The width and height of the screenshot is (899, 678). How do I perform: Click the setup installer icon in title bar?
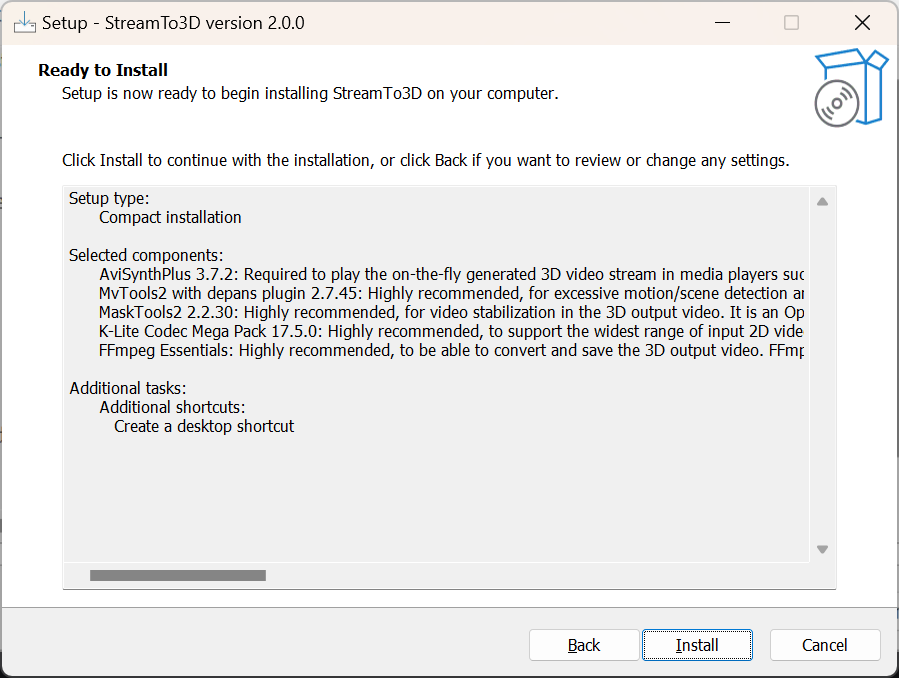[25, 23]
